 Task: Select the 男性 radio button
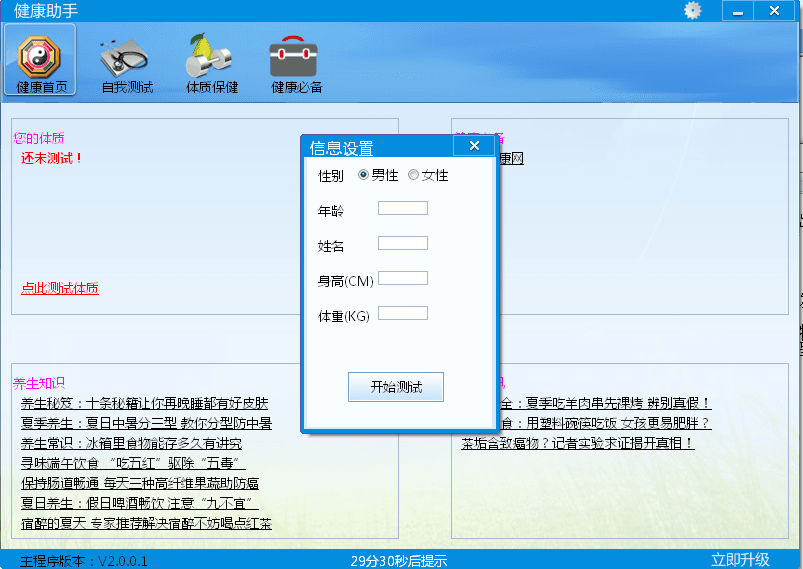[363, 176]
